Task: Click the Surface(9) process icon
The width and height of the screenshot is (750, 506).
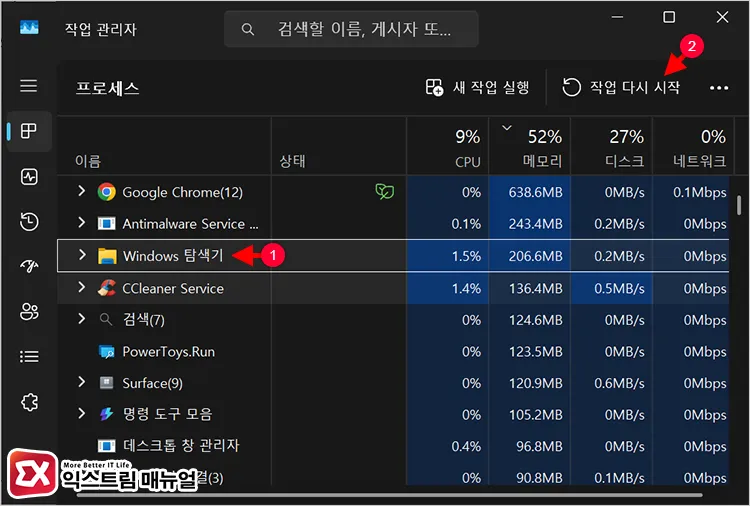Action: pos(106,383)
